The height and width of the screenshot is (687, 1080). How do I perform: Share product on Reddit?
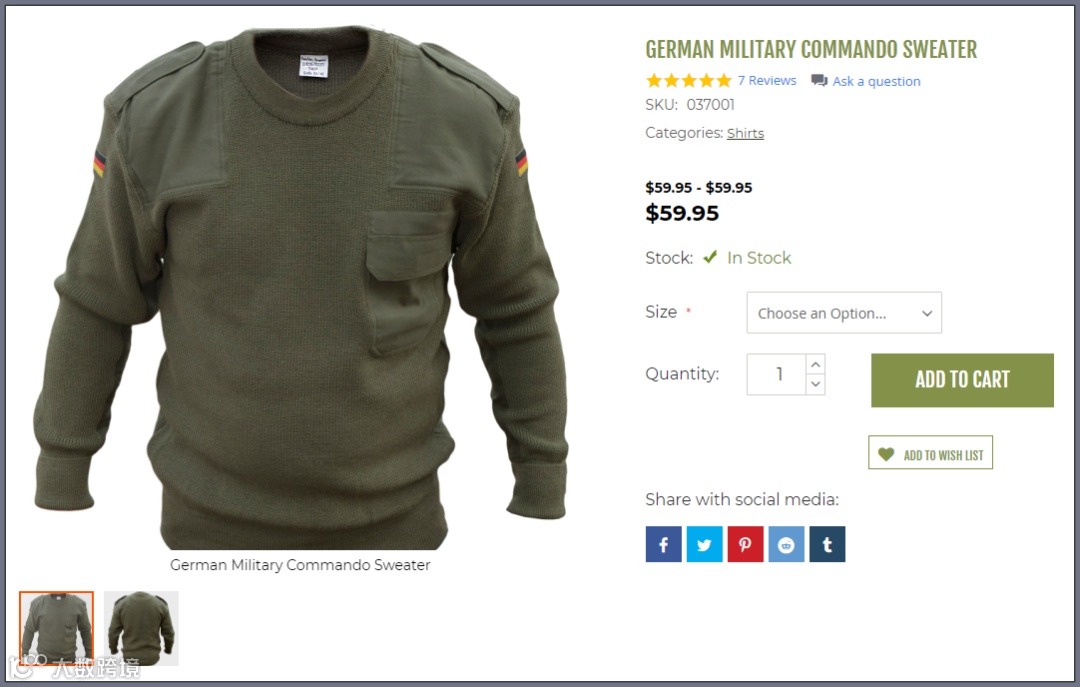click(786, 544)
